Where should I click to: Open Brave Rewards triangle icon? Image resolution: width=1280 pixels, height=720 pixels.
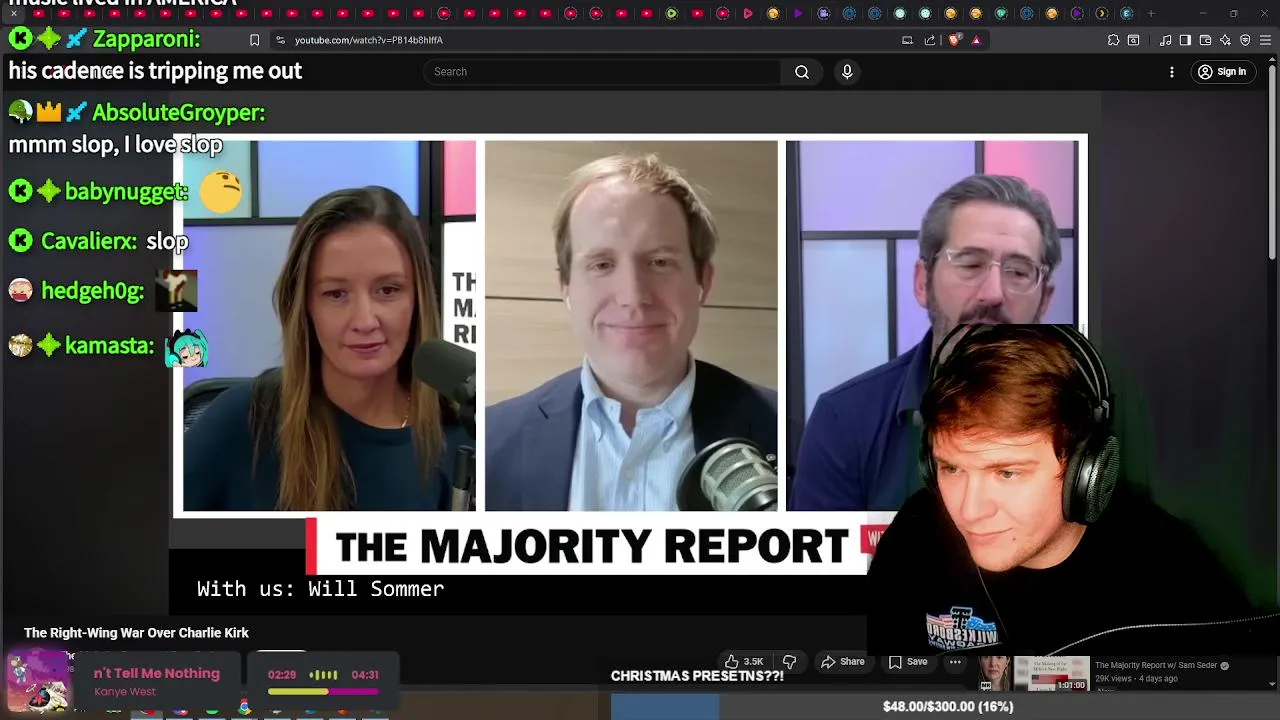[x=976, y=40]
